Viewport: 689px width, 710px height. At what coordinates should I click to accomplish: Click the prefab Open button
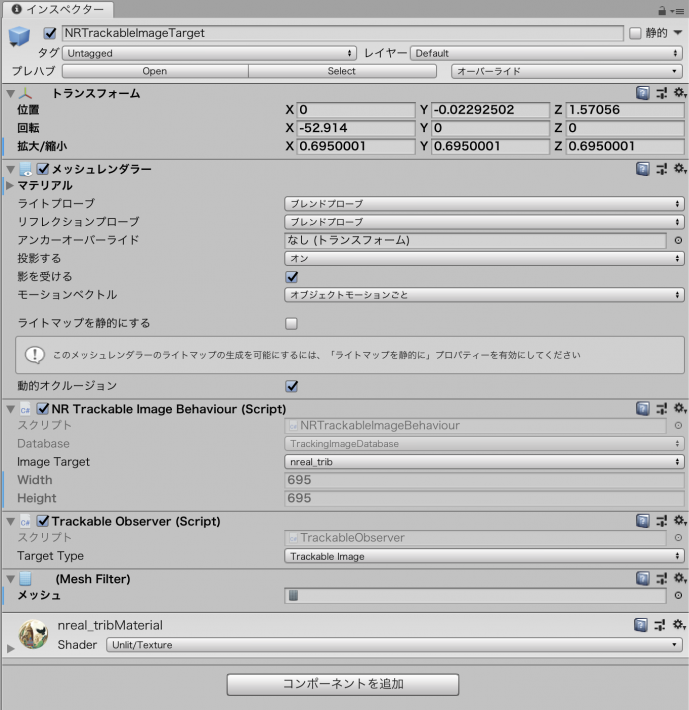tap(155, 71)
